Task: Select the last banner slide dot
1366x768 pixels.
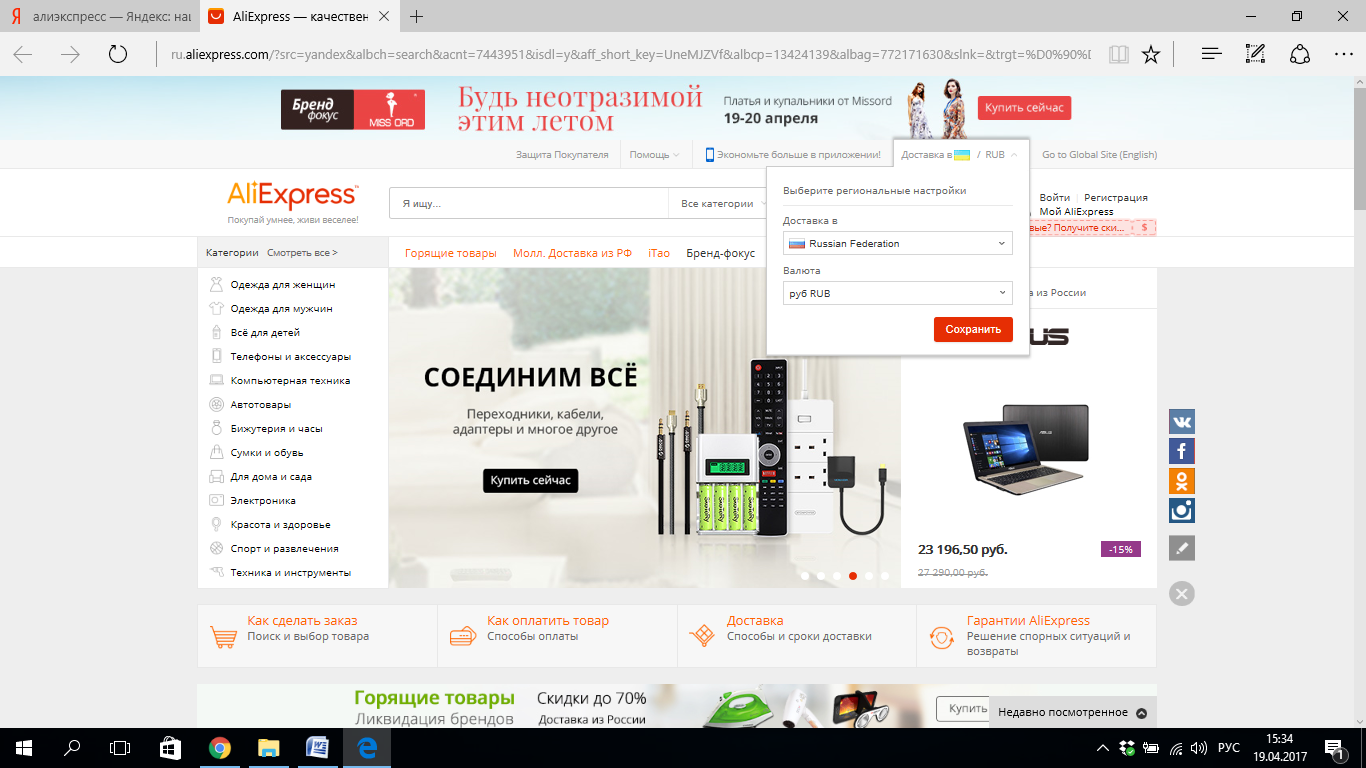Action: 885,575
